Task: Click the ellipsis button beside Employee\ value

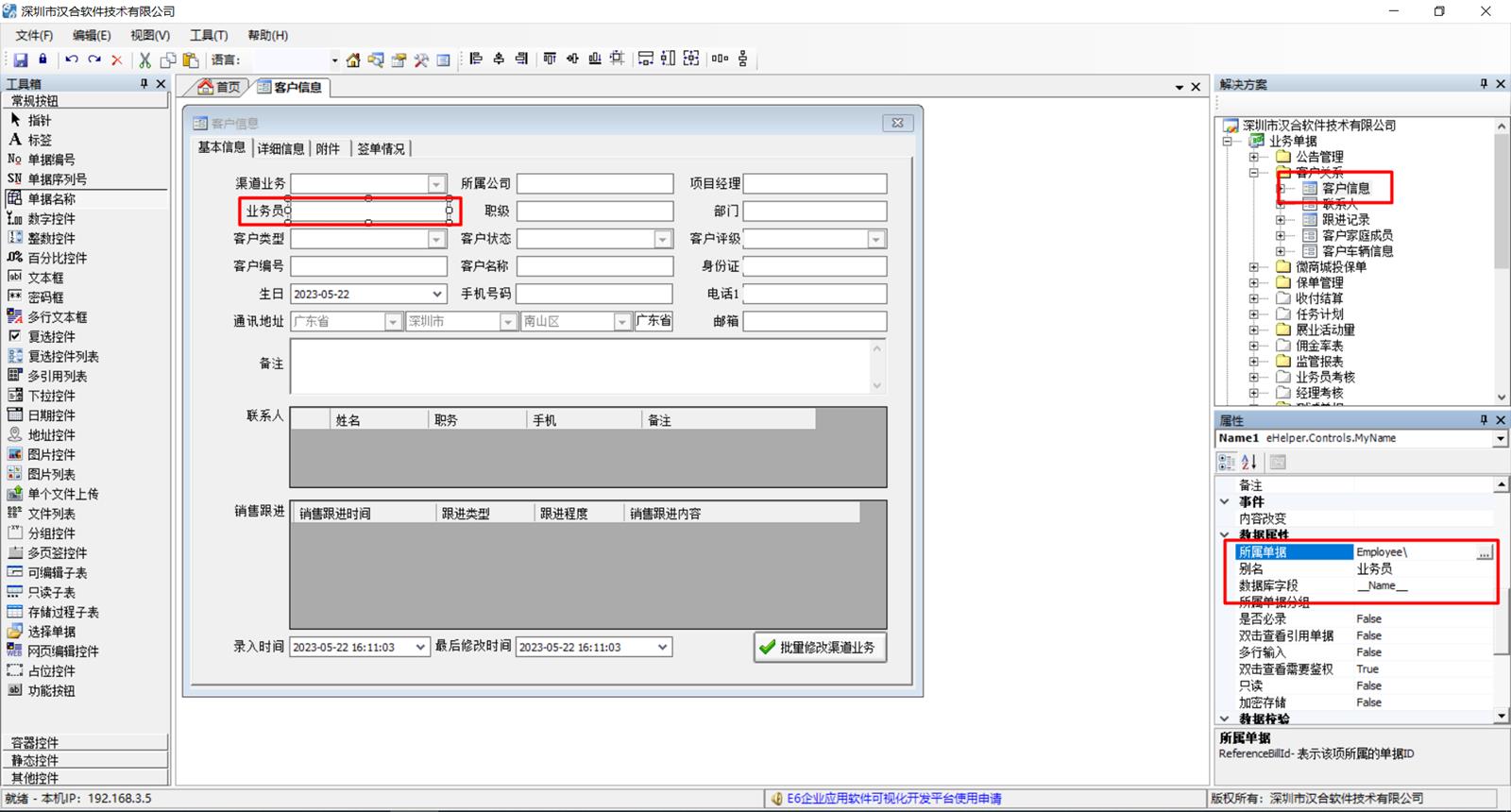Action: click(1485, 552)
